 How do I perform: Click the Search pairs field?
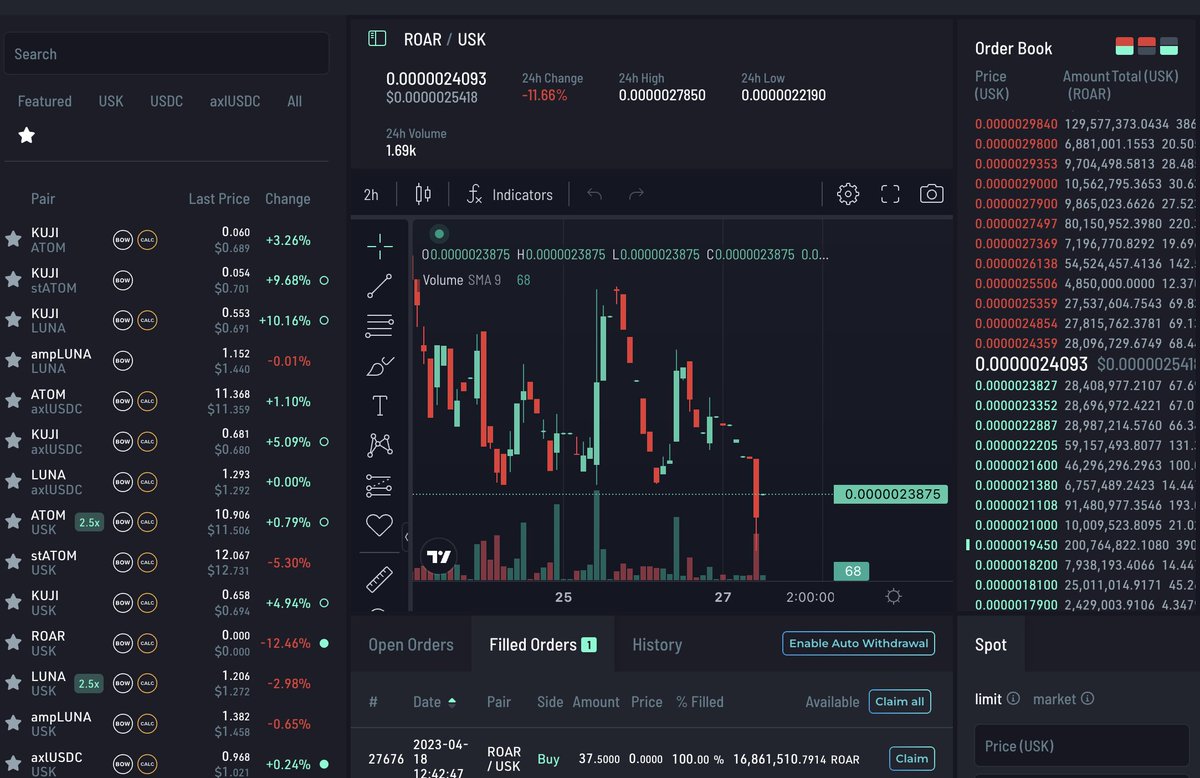[166, 54]
